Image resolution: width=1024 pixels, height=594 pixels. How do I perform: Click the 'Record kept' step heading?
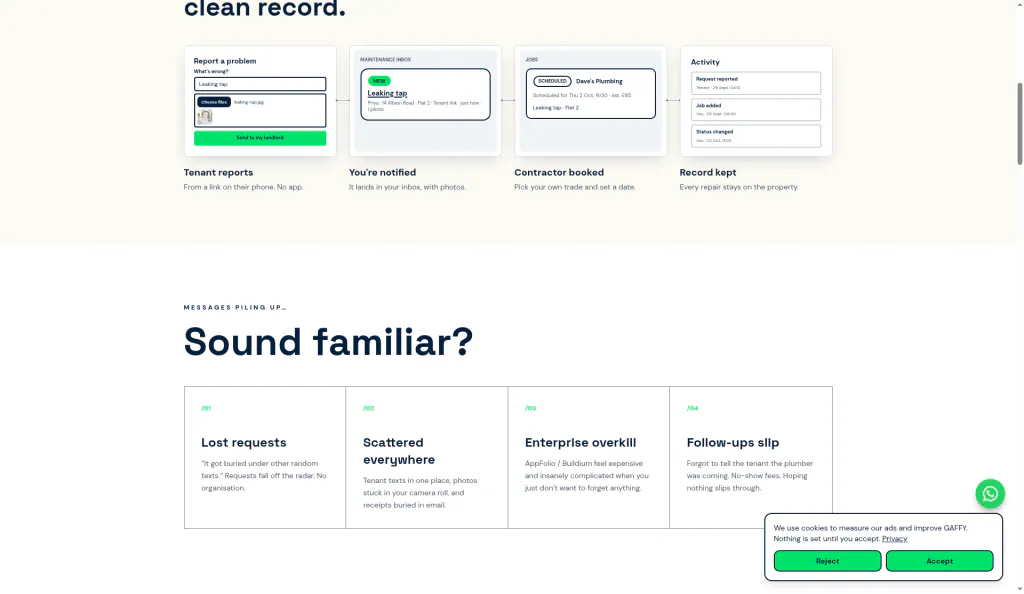pyautogui.click(x=707, y=172)
